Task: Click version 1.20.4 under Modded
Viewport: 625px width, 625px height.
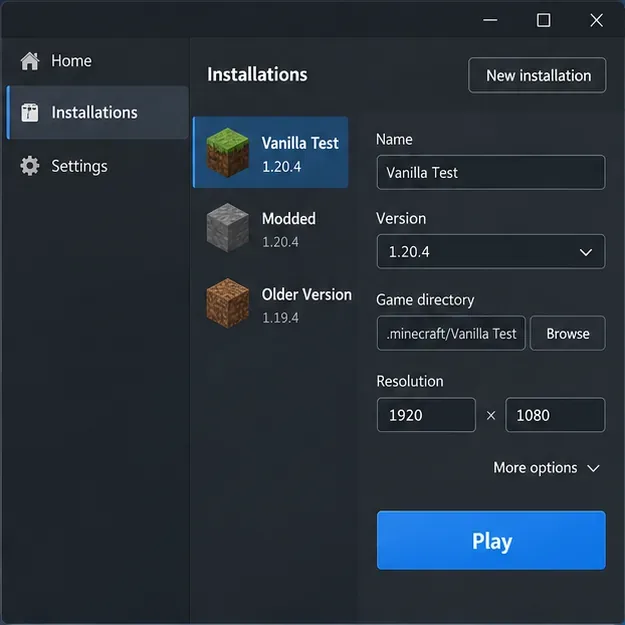Action: pos(280,242)
